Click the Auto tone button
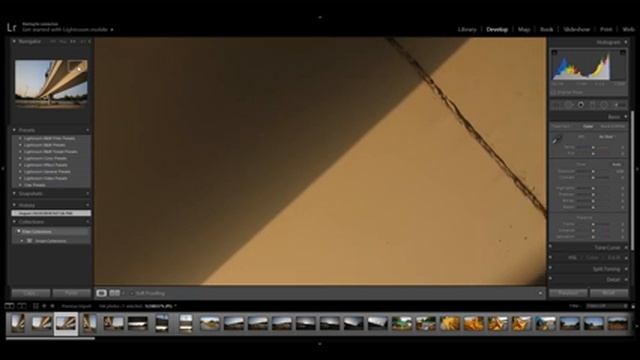The width and height of the screenshot is (640, 360). pos(617,164)
